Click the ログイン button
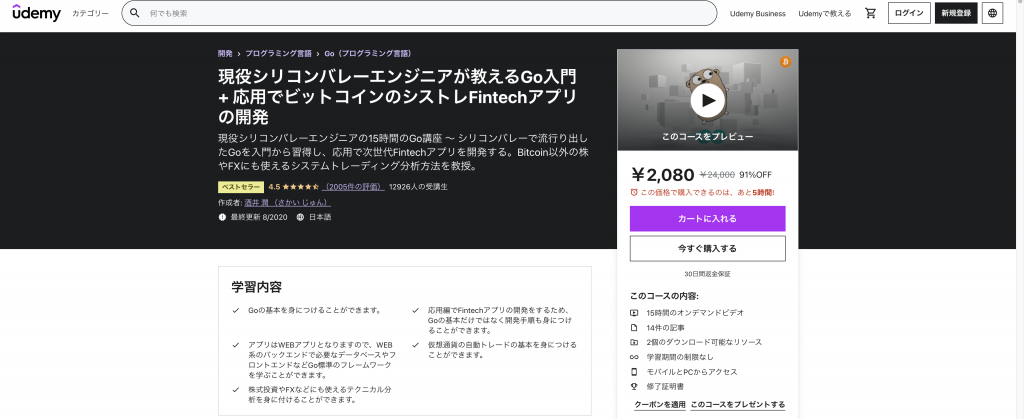1024x419 pixels. pyautogui.click(x=909, y=13)
